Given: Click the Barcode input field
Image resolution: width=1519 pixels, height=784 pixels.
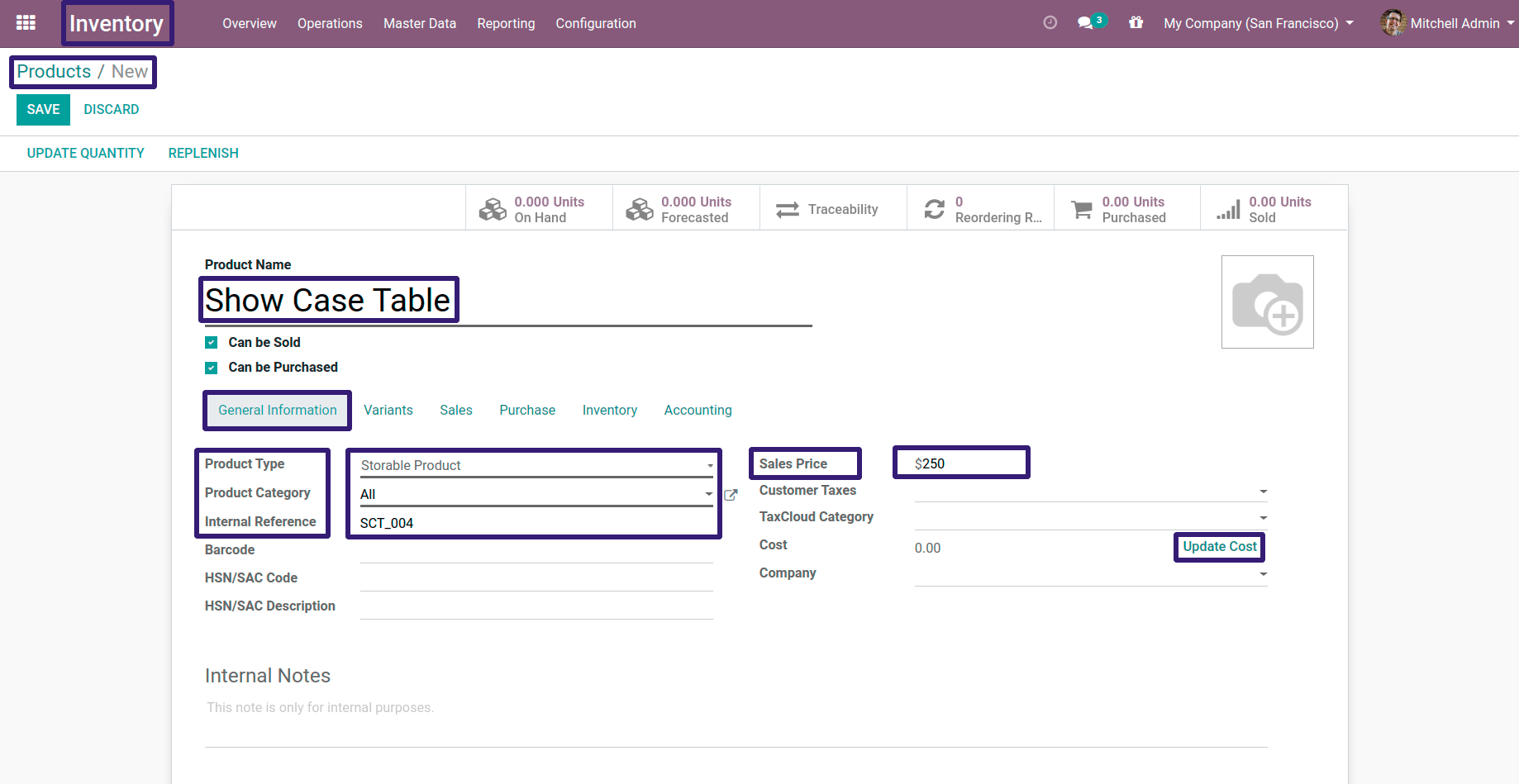Looking at the screenshot, I should click(536, 551).
